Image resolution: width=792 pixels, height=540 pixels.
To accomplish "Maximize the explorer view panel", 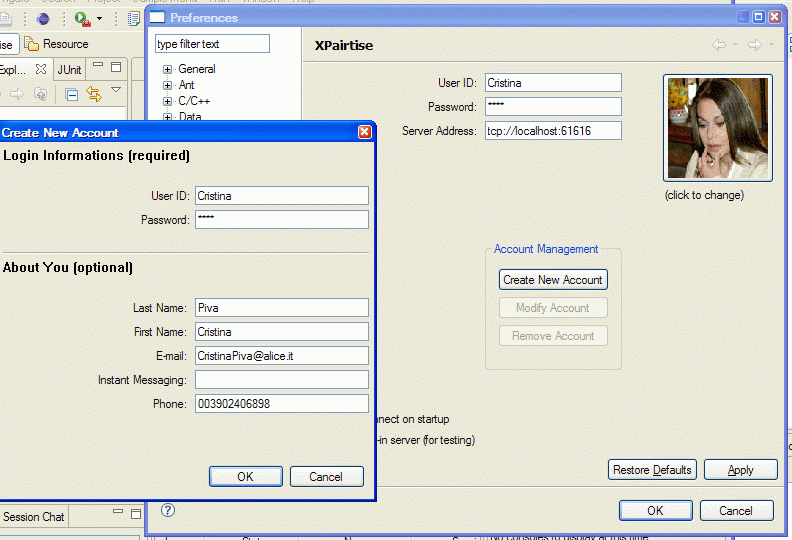I will 116,68.
